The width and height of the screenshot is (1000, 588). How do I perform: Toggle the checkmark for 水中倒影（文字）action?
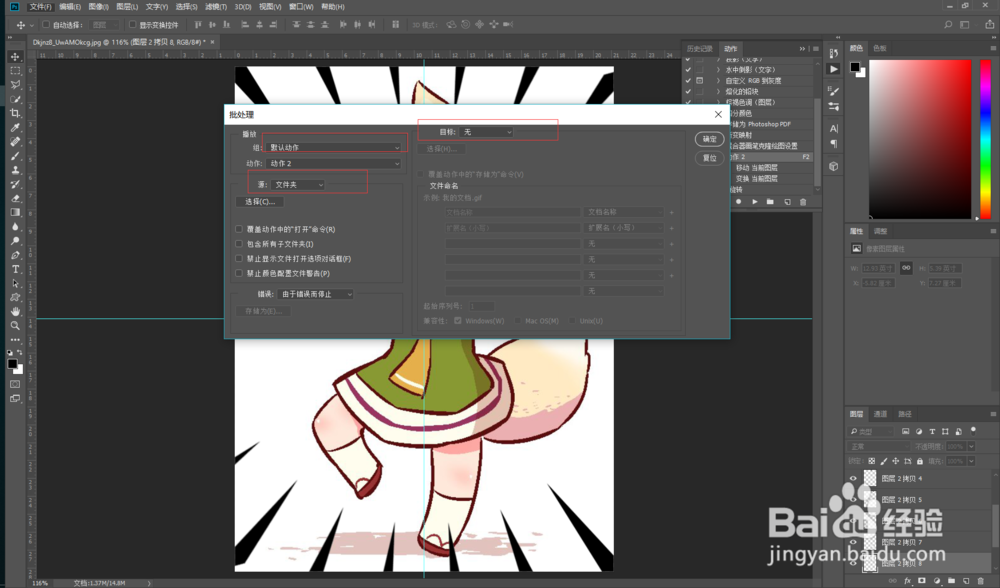[688, 70]
